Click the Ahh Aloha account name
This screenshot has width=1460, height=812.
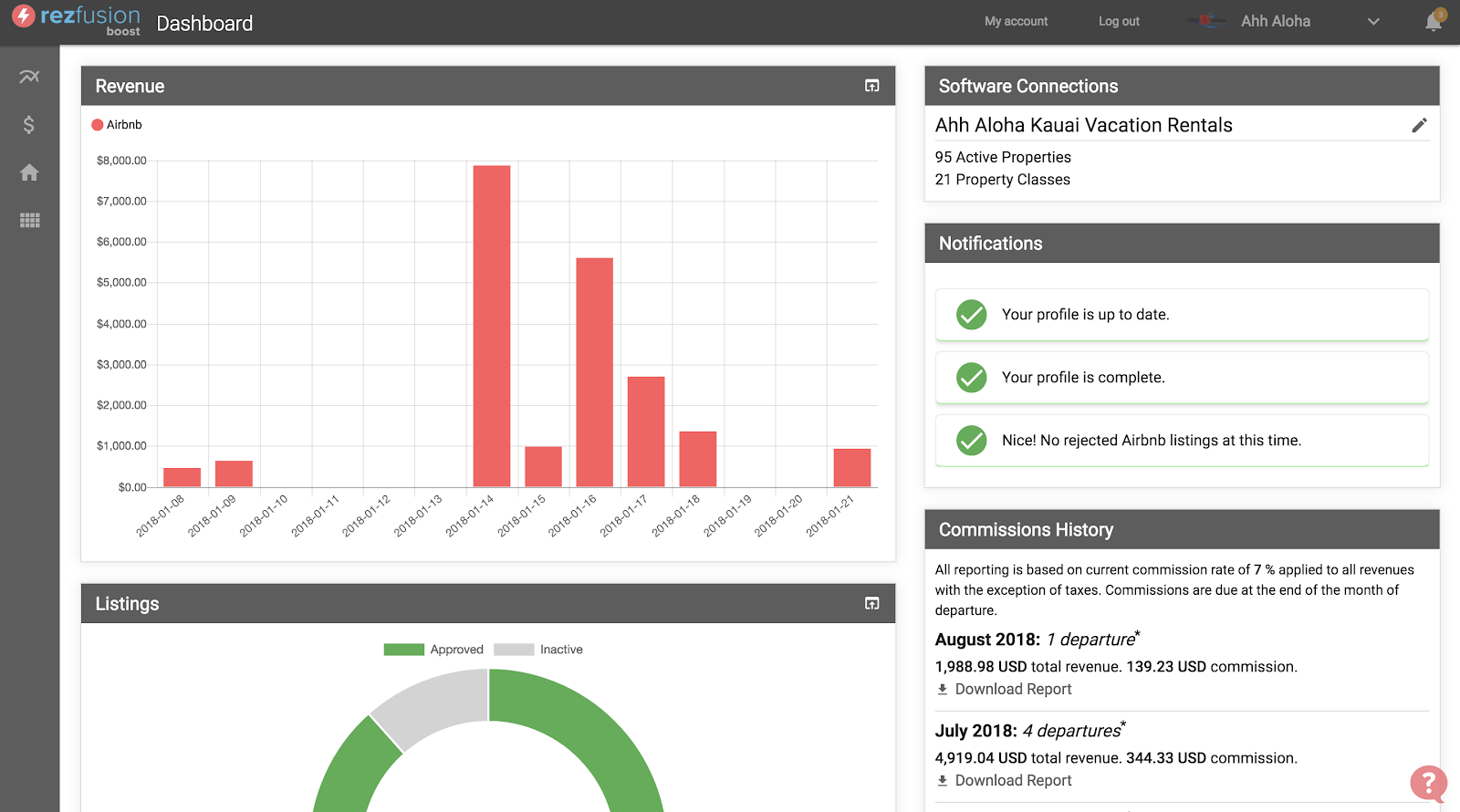click(x=1276, y=21)
